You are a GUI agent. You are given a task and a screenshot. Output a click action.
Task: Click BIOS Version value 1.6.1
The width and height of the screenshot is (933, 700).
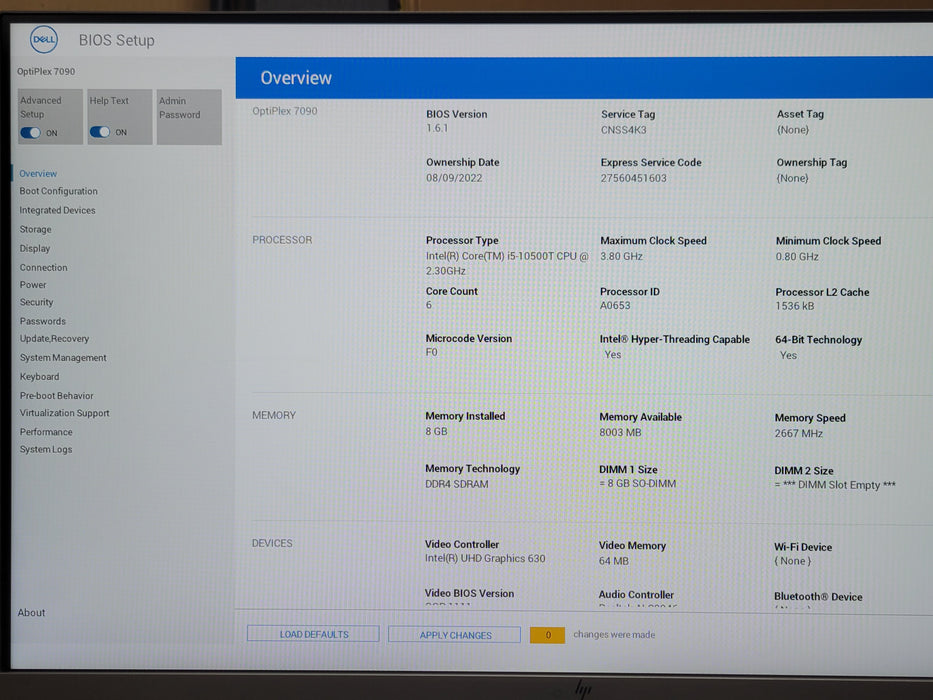coord(437,128)
